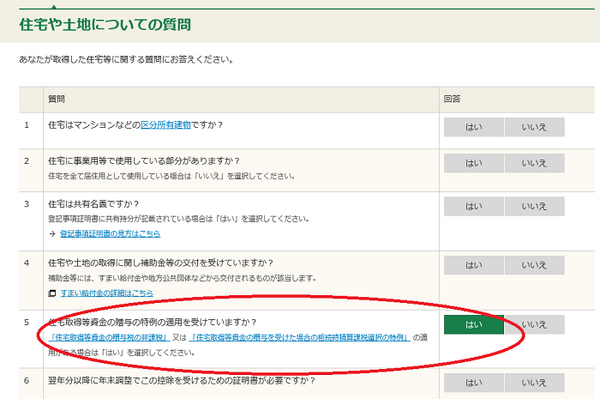The image size is (600, 399).
Task: Pick はい for question 4 補助金等
Action: click(x=474, y=265)
